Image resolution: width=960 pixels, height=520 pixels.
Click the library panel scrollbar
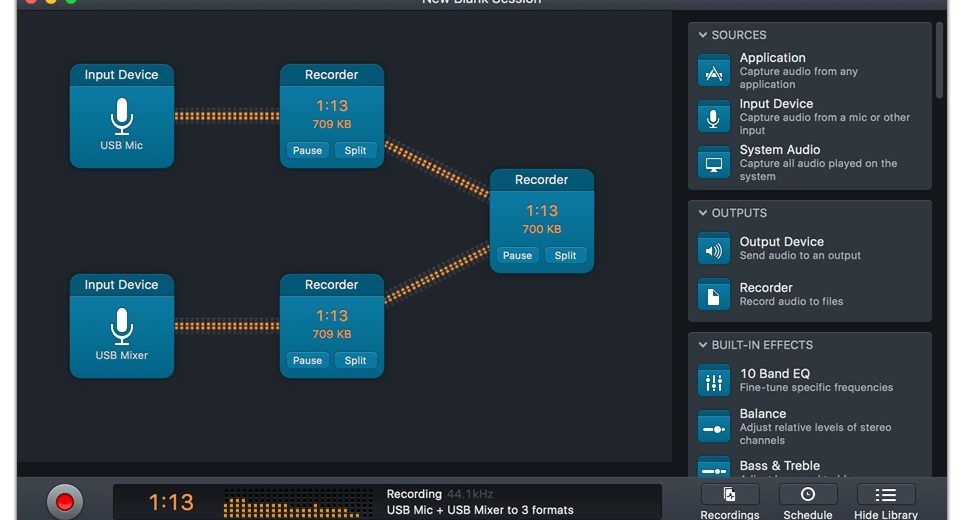tap(940, 60)
